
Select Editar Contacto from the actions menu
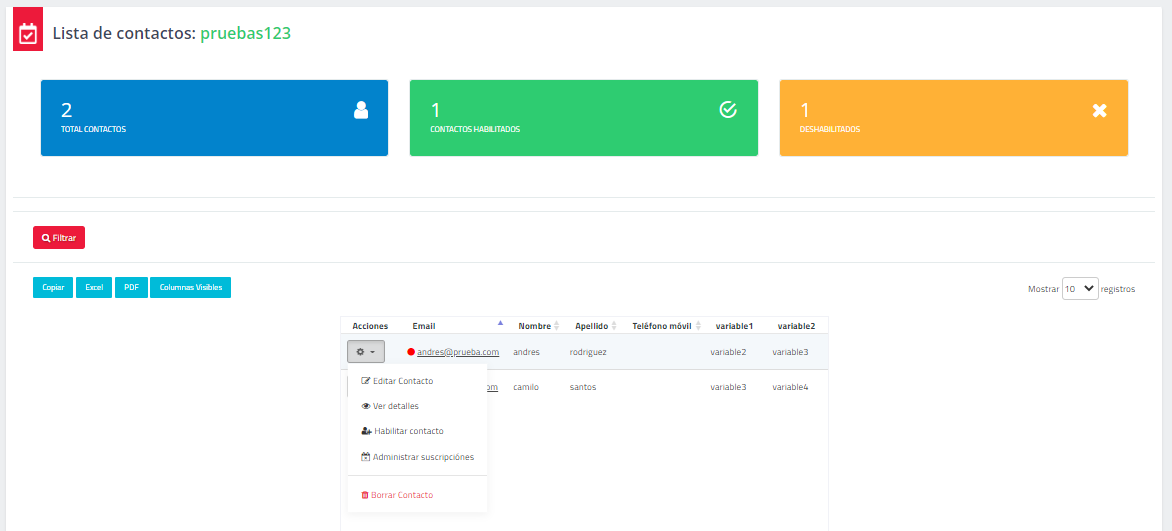click(397, 381)
